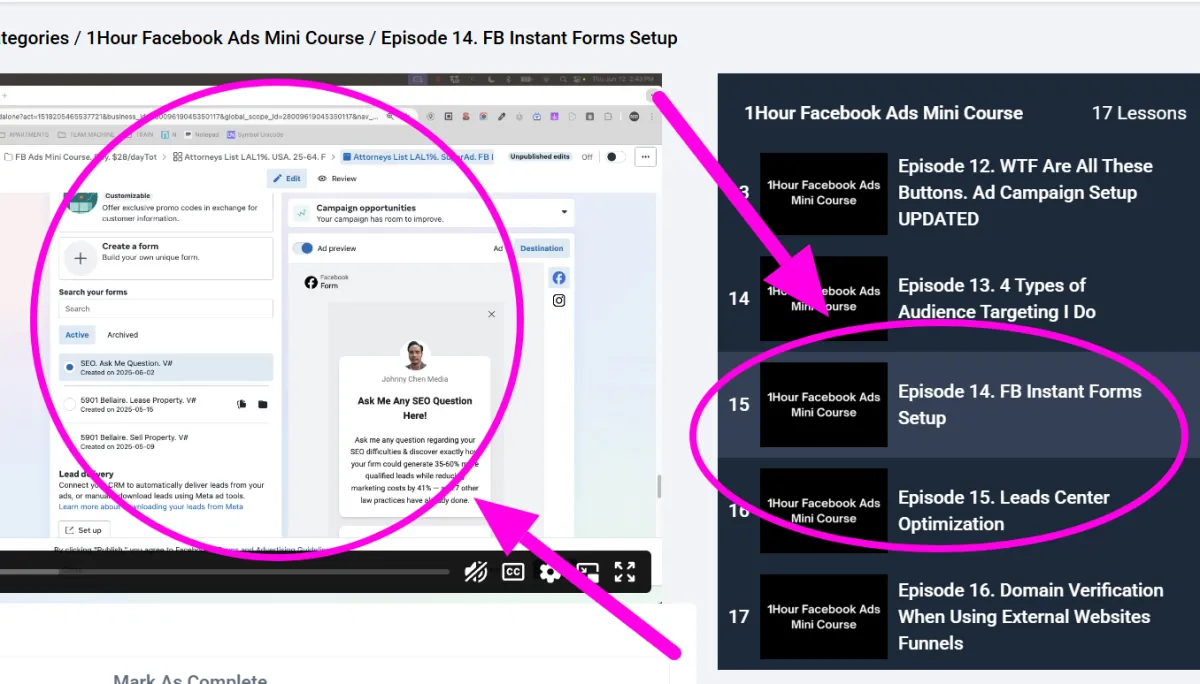
Task: Switch to Edit tab in the video
Action: (x=286, y=178)
